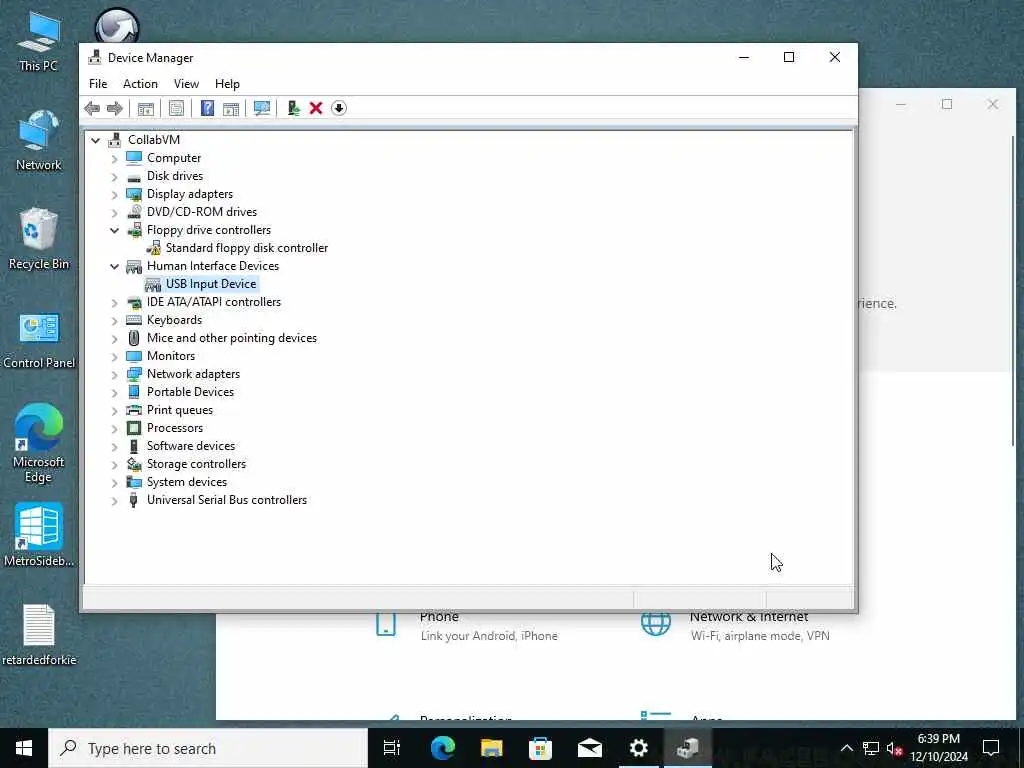Open the Action menu
The width and height of the screenshot is (1024, 768).
coord(140,84)
